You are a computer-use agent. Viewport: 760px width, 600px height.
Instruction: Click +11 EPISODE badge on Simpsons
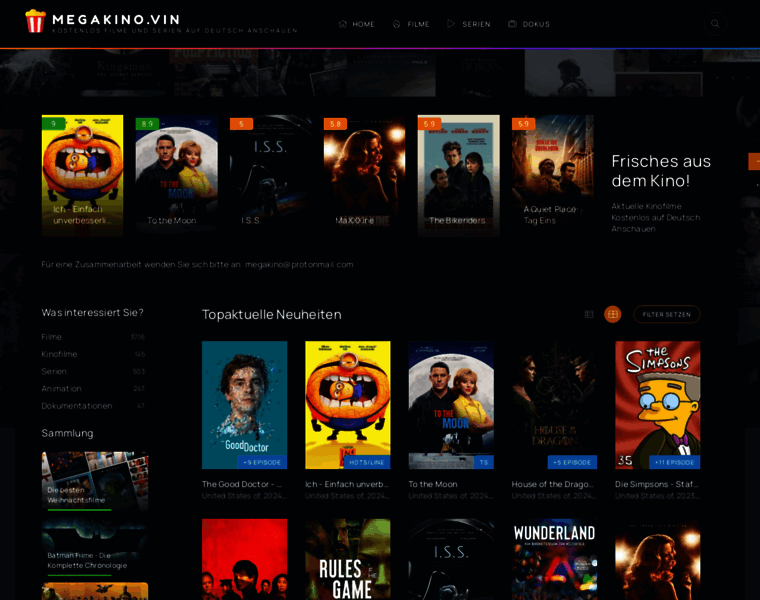pyautogui.click(x=675, y=462)
